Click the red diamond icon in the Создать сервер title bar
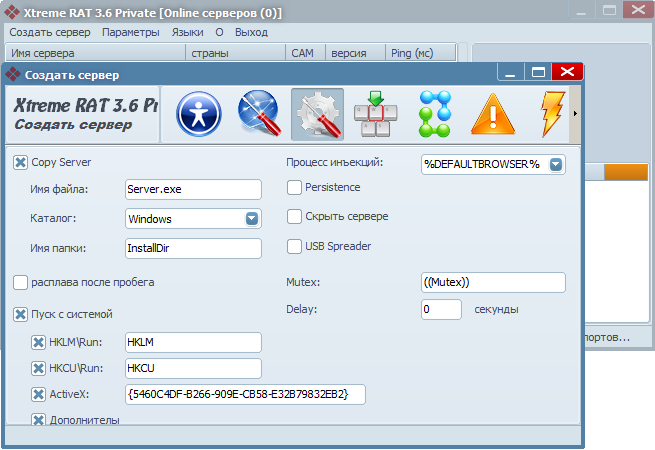Viewport: 655px width, 450px height. pos(13,75)
